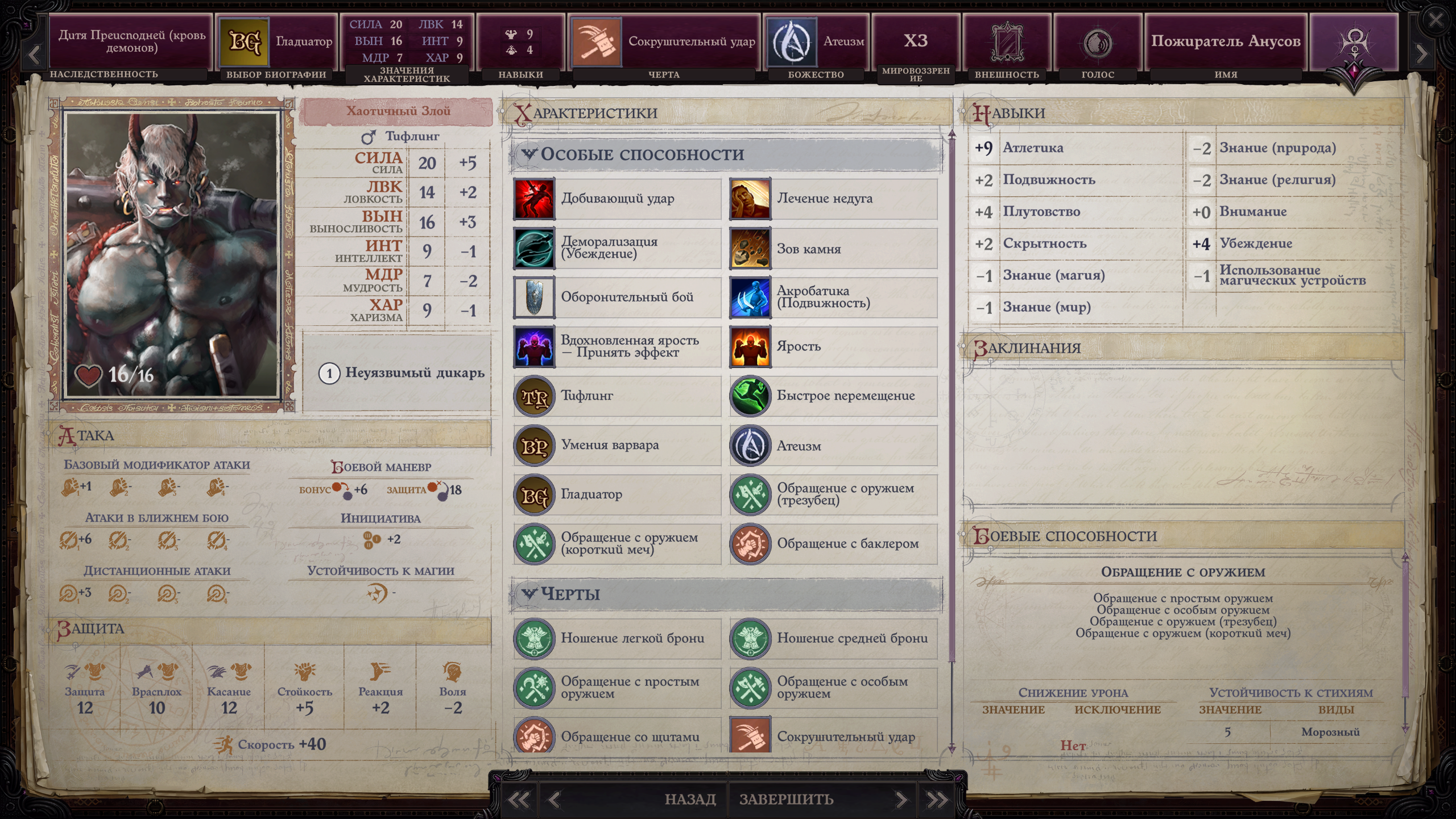Click the Зов камня ability icon
The width and height of the screenshot is (1456, 819).
[750, 249]
